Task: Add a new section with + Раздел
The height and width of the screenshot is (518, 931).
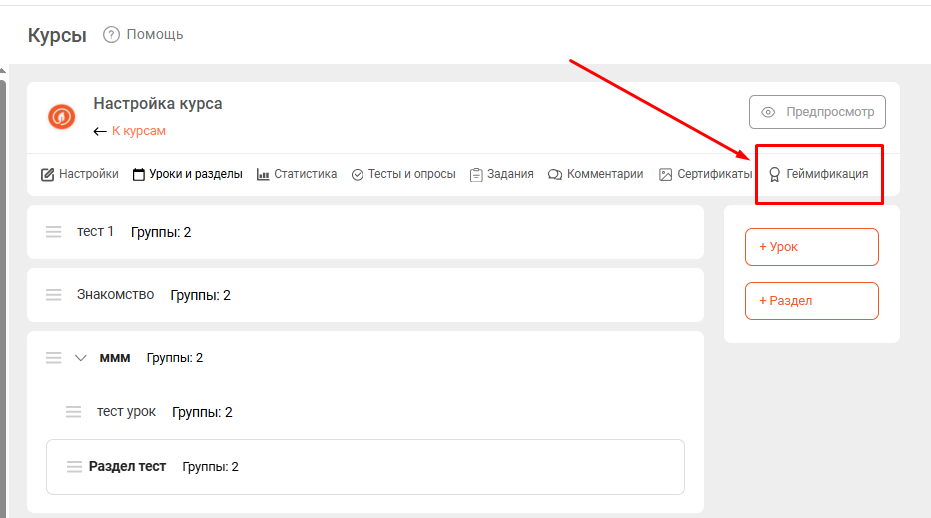Action: tap(811, 301)
